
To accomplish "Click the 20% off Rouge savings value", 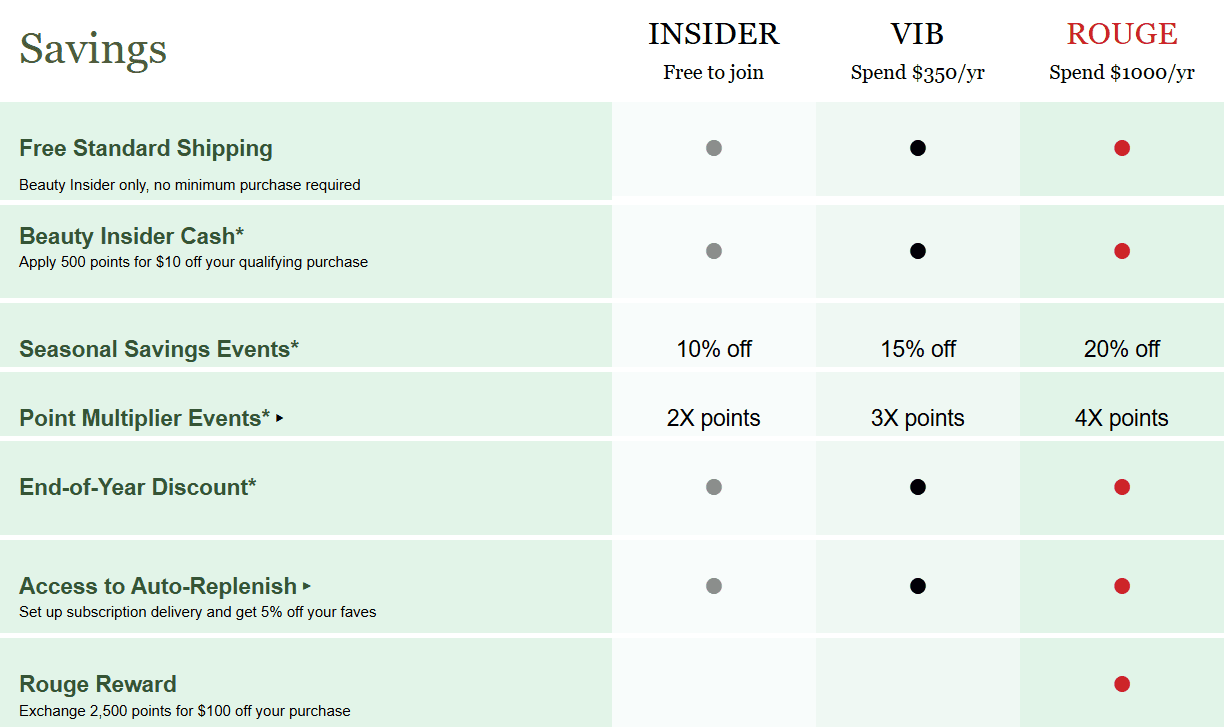I will pyautogui.click(x=1122, y=349).
